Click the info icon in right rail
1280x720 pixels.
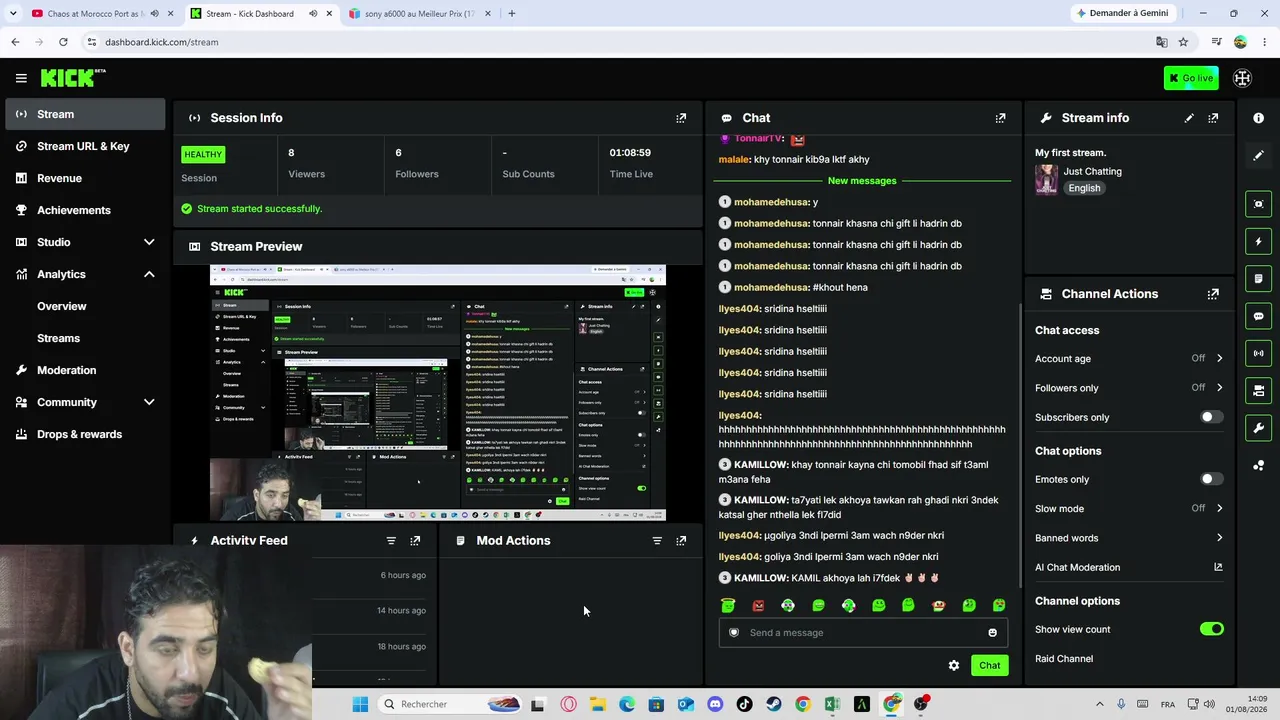click(1258, 118)
